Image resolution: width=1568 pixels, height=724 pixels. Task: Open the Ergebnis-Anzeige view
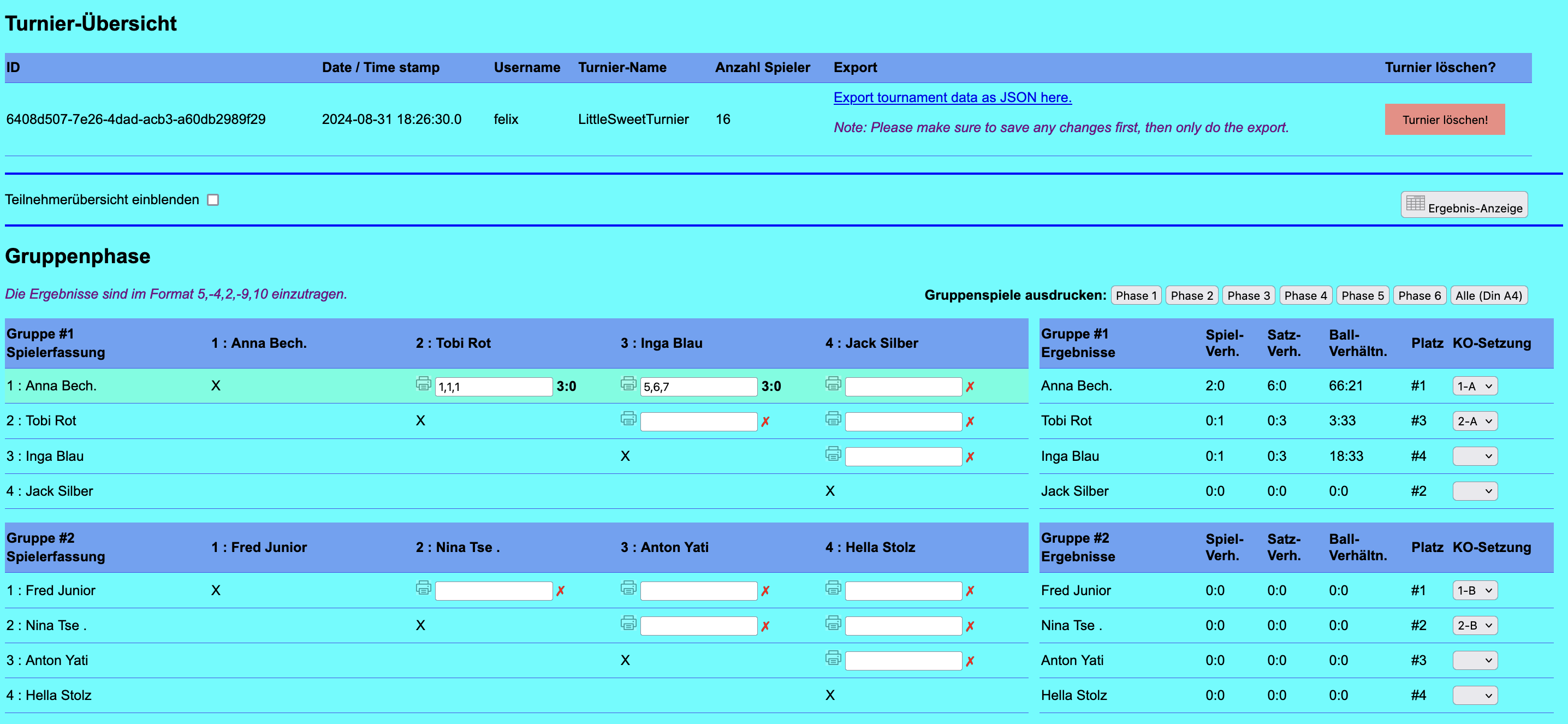click(1464, 205)
